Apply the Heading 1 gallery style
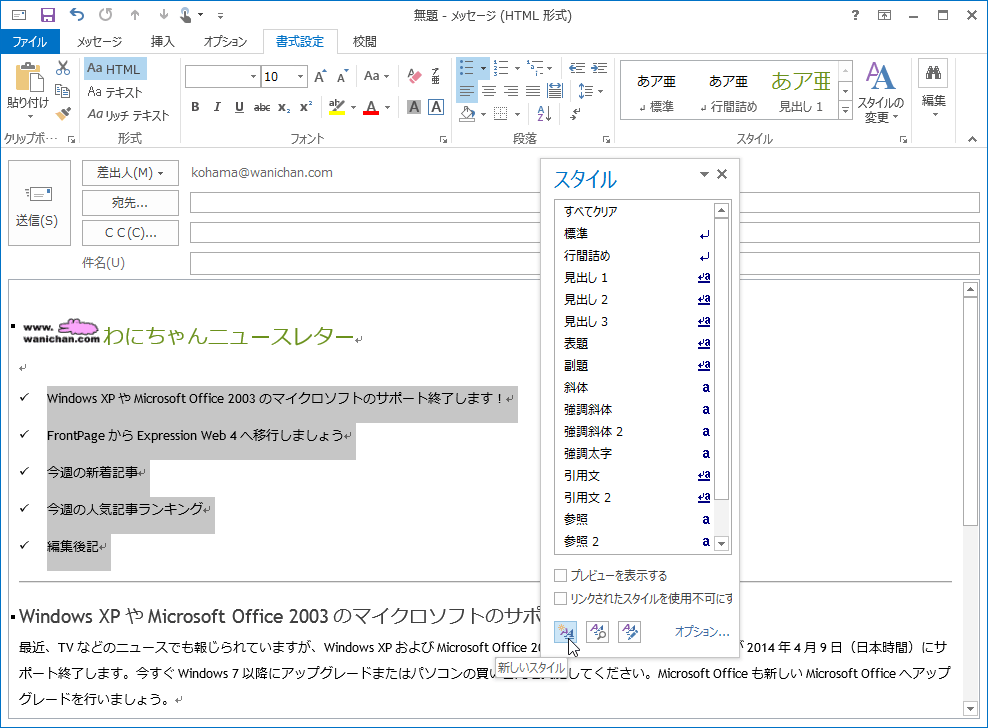The width and height of the screenshot is (988, 728). tap(801, 91)
